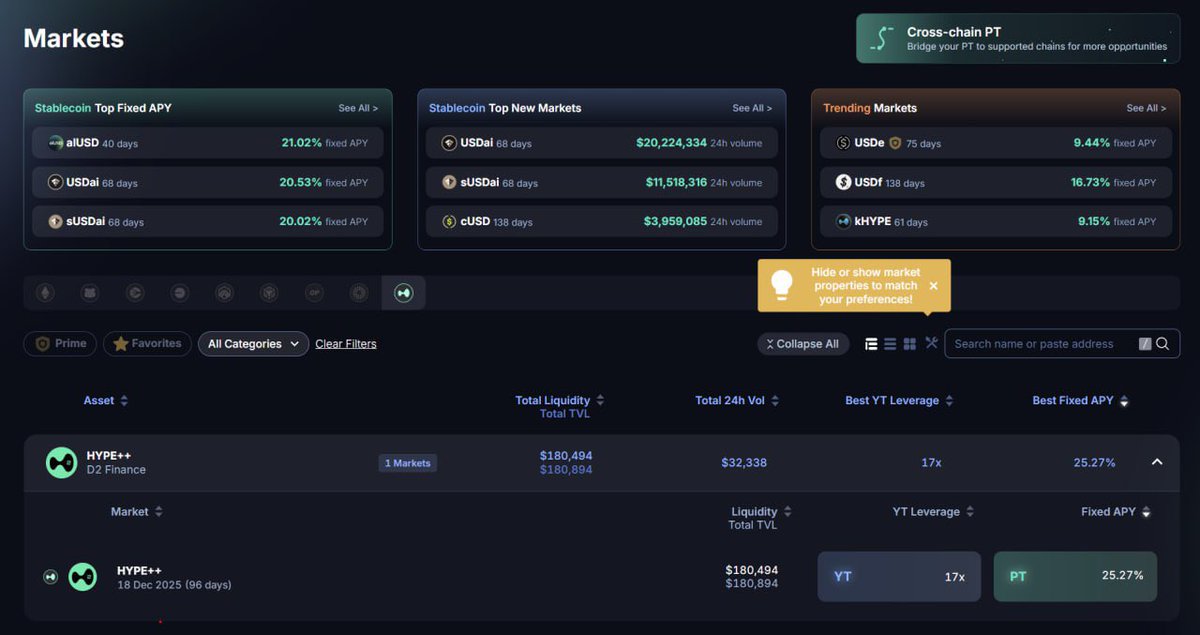Click the search name or address field

(x=1040, y=343)
